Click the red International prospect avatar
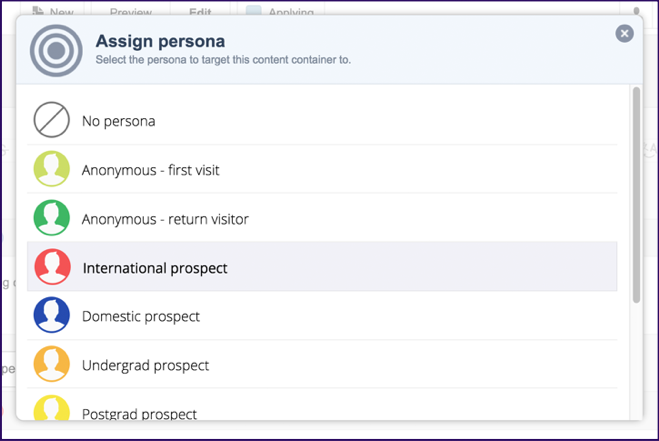 (x=52, y=267)
